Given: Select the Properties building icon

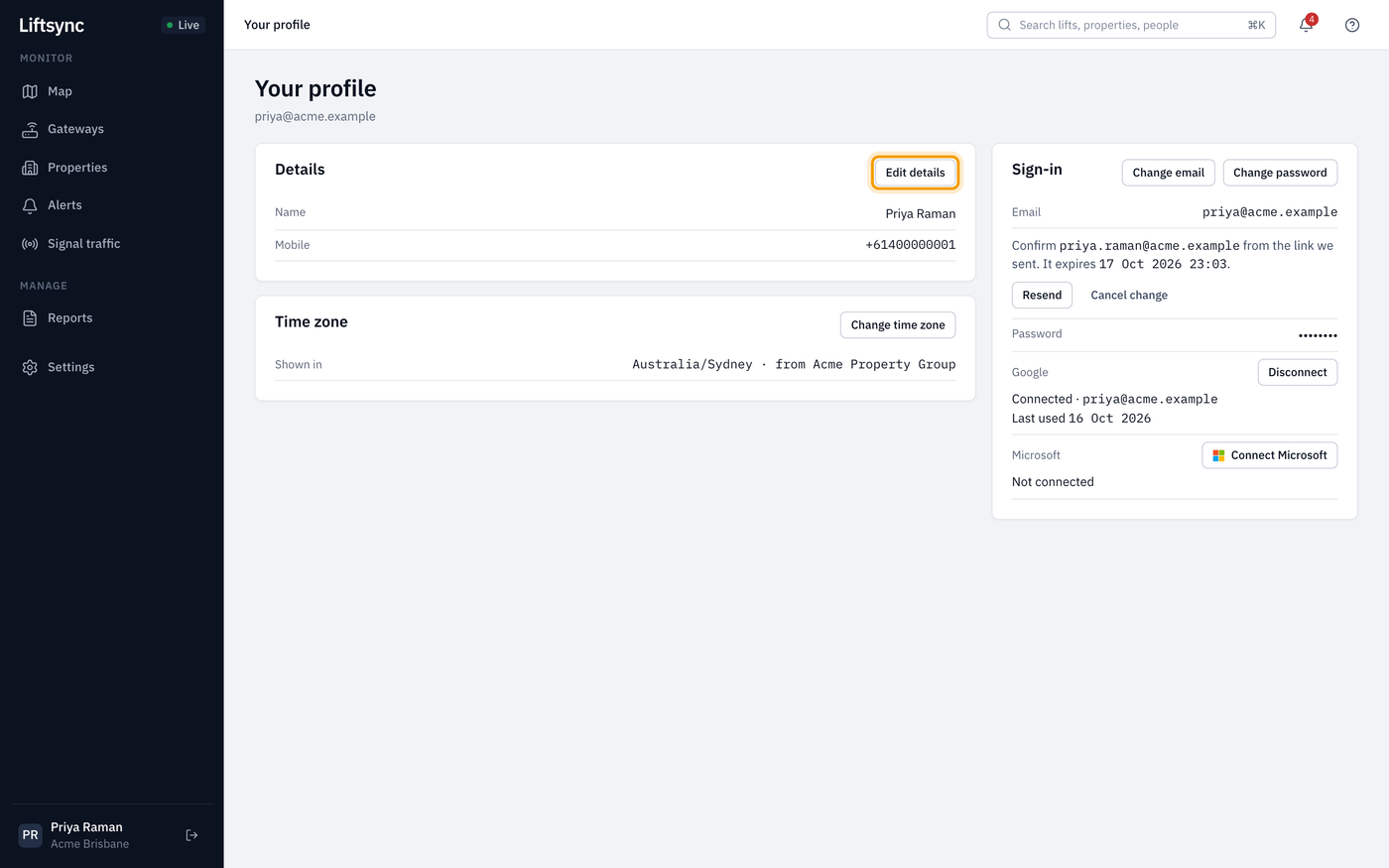Looking at the screenshot, I should [30, 168].
